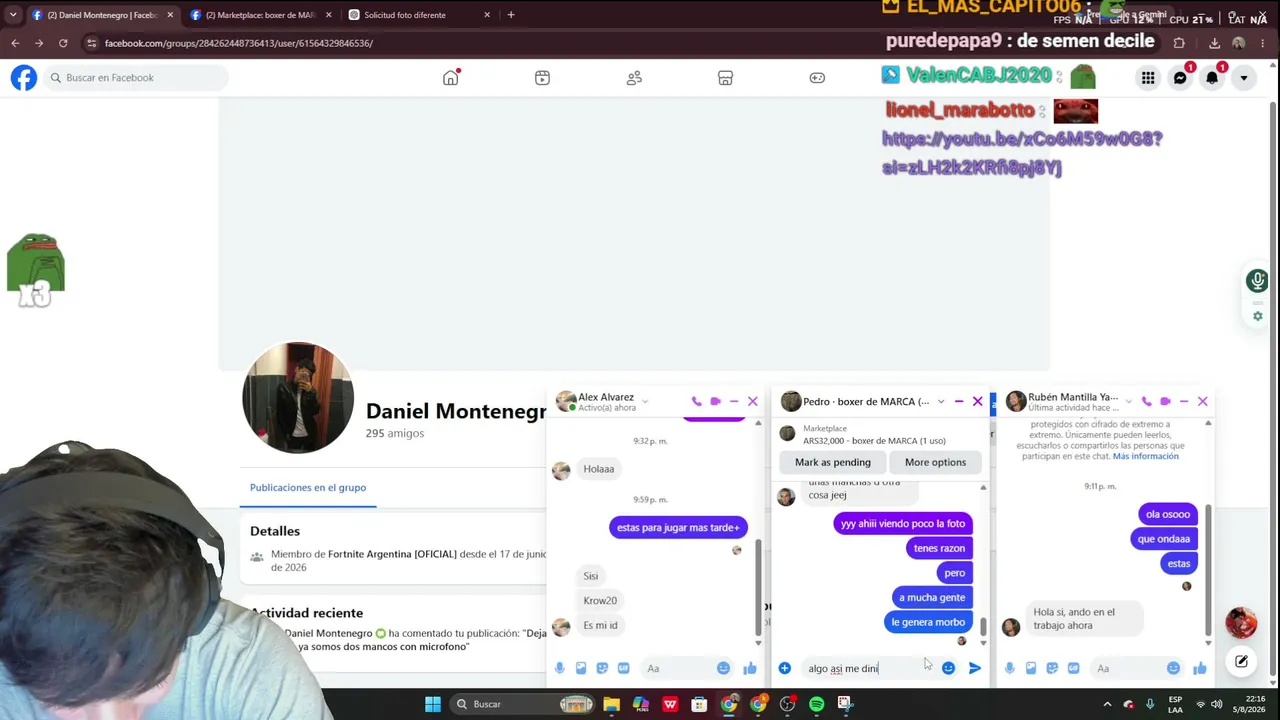
Task: Click the Chrome address bar URL
Action: coord(239,43)
